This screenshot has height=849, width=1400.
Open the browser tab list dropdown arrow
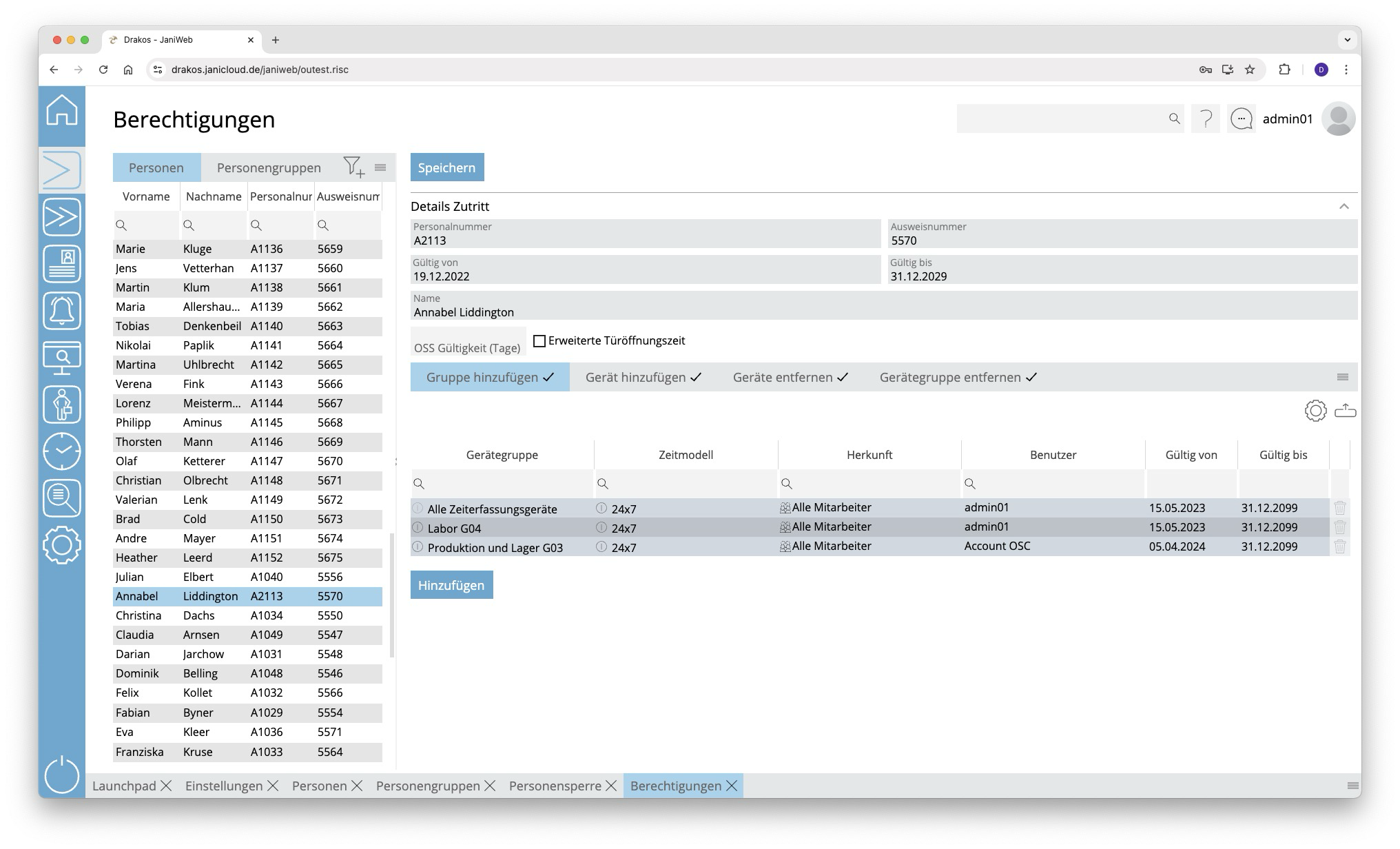pos(1347,40)
